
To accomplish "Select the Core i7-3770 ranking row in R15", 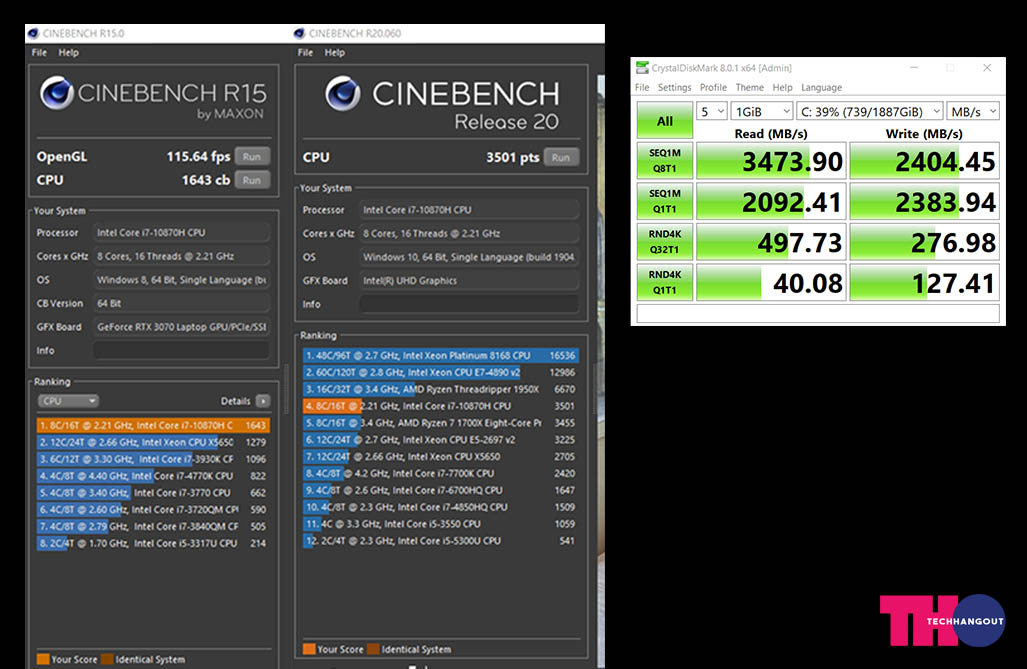I will (153, 493).
